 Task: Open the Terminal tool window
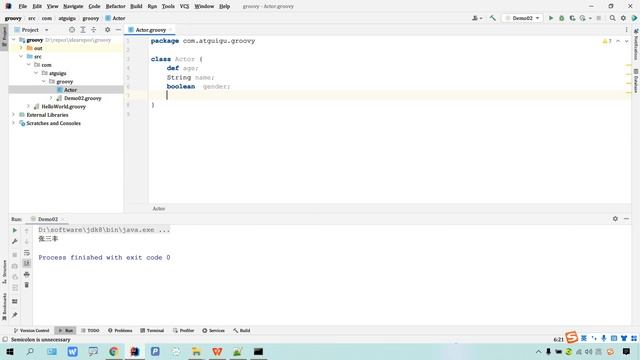coord(152,330)
